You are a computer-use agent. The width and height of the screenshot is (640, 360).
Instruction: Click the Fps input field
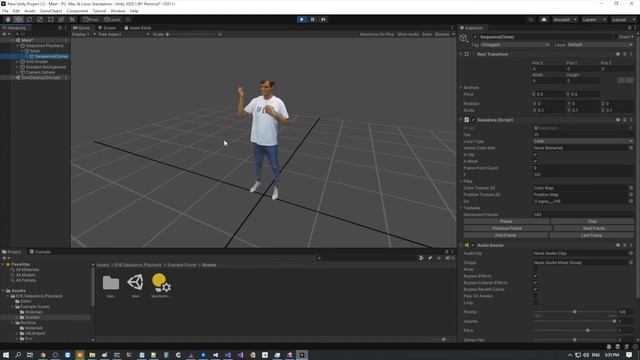pos(583,134)
